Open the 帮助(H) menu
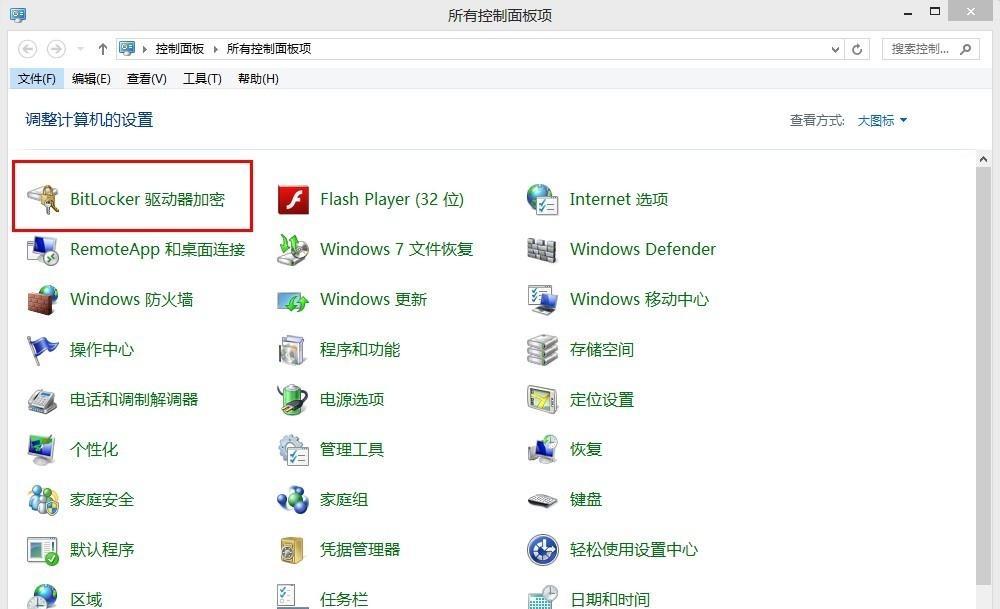Screen dimensions: 1000x609 click(x=258, y=79)
